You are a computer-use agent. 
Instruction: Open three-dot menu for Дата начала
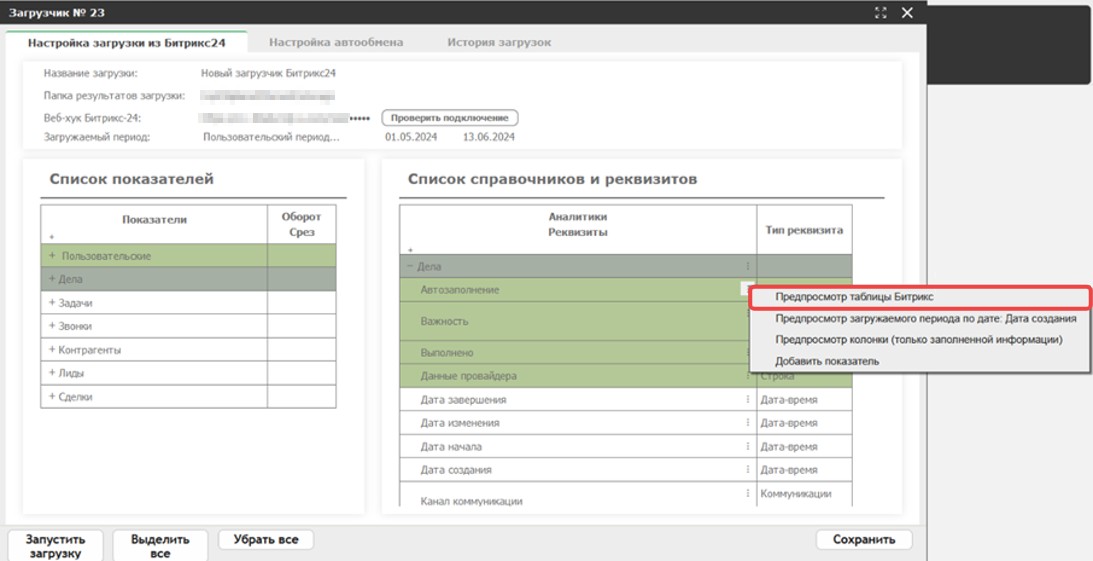(x=747, y=446)
